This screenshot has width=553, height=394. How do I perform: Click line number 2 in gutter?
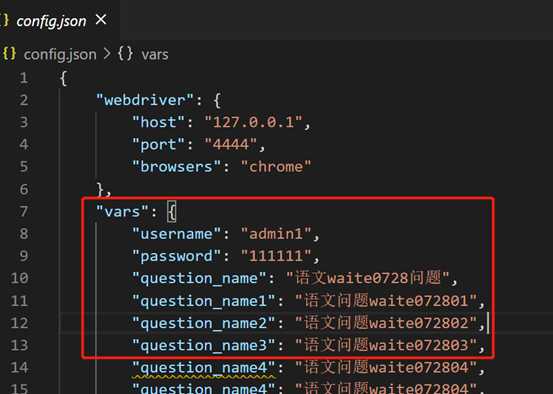(x=24, y=100)
